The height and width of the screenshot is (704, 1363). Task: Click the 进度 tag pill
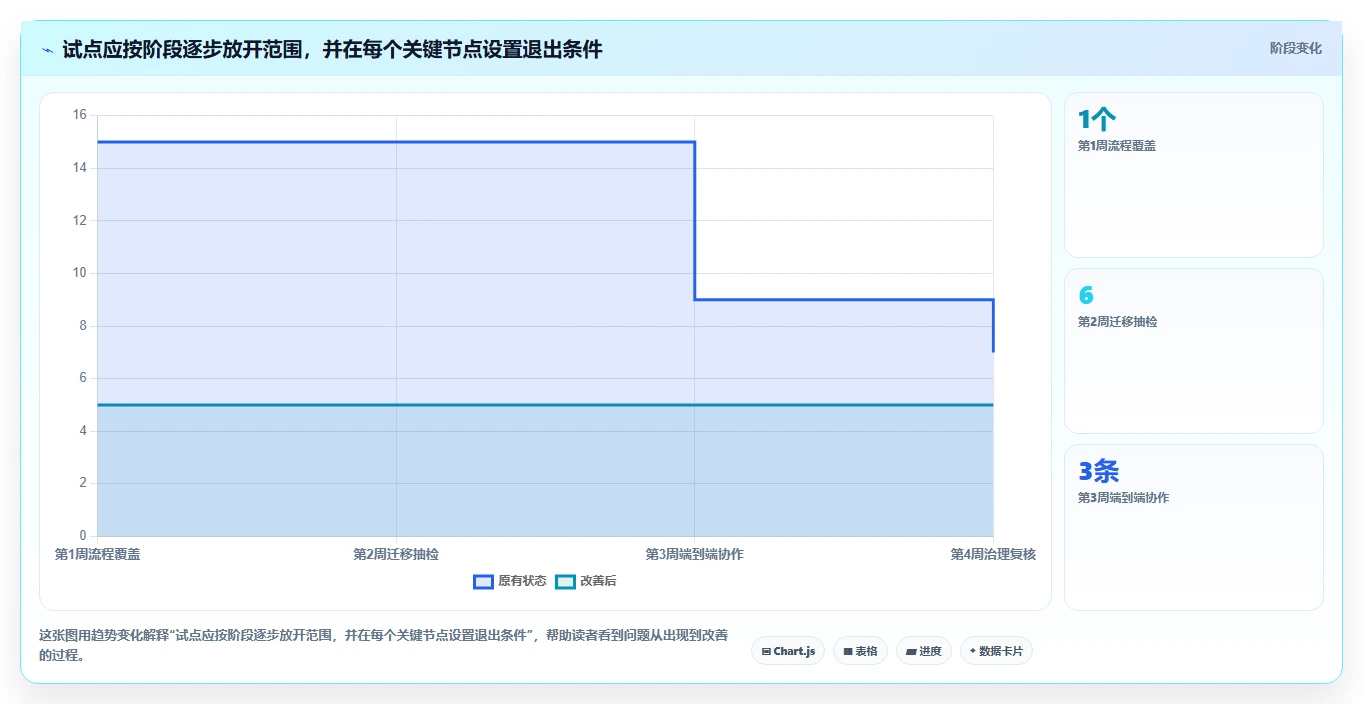[924, 651]
